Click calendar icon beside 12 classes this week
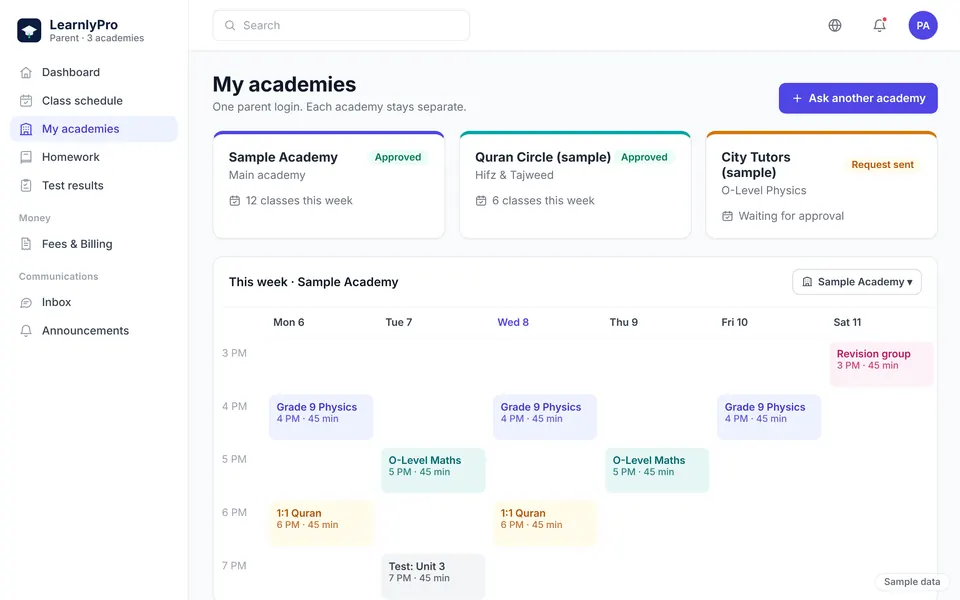960x600 pixels. click(234, 201)
